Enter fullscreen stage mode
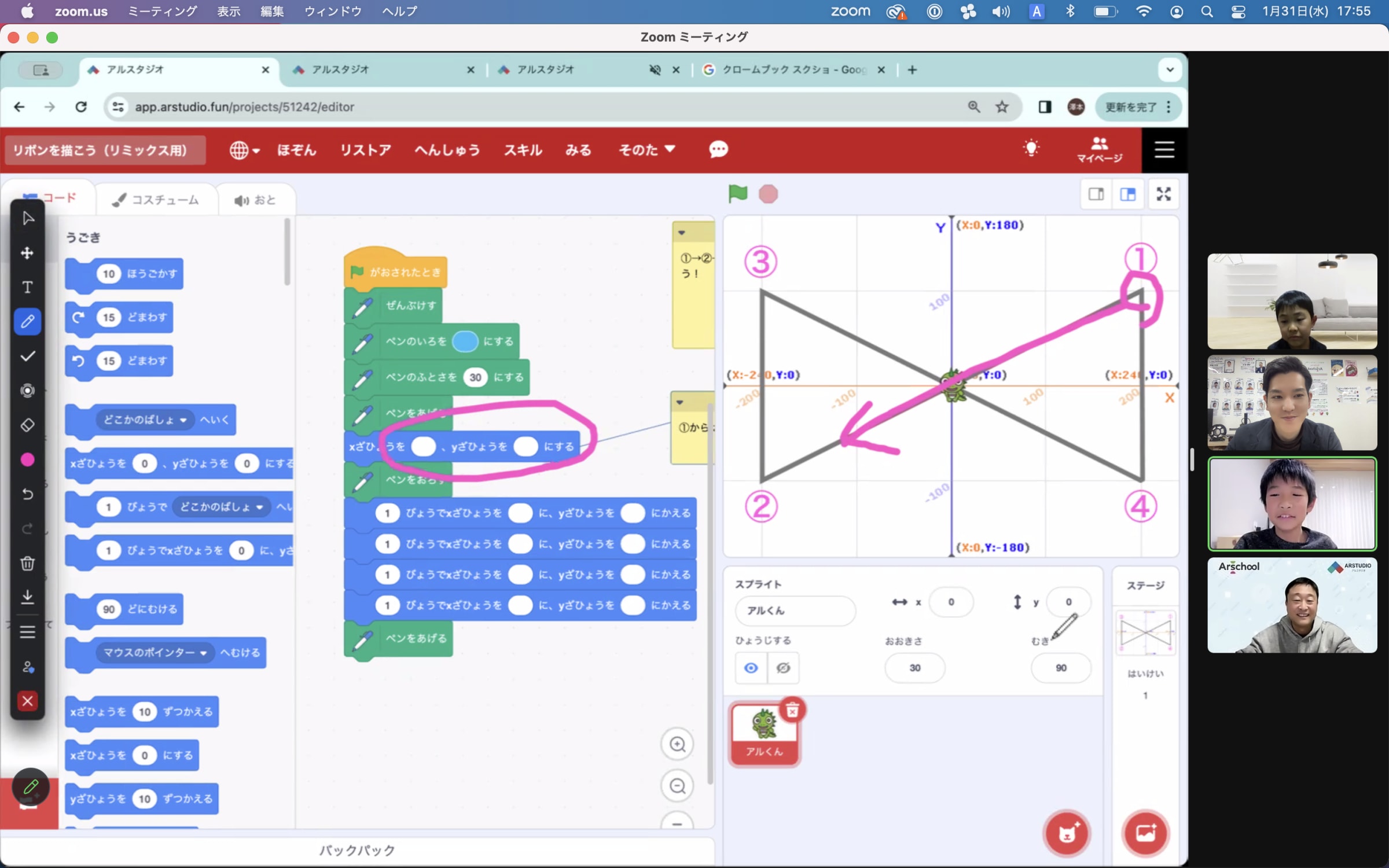Image resolution: width=1389 pixels, height=868 pixels. click(1163, 194)
